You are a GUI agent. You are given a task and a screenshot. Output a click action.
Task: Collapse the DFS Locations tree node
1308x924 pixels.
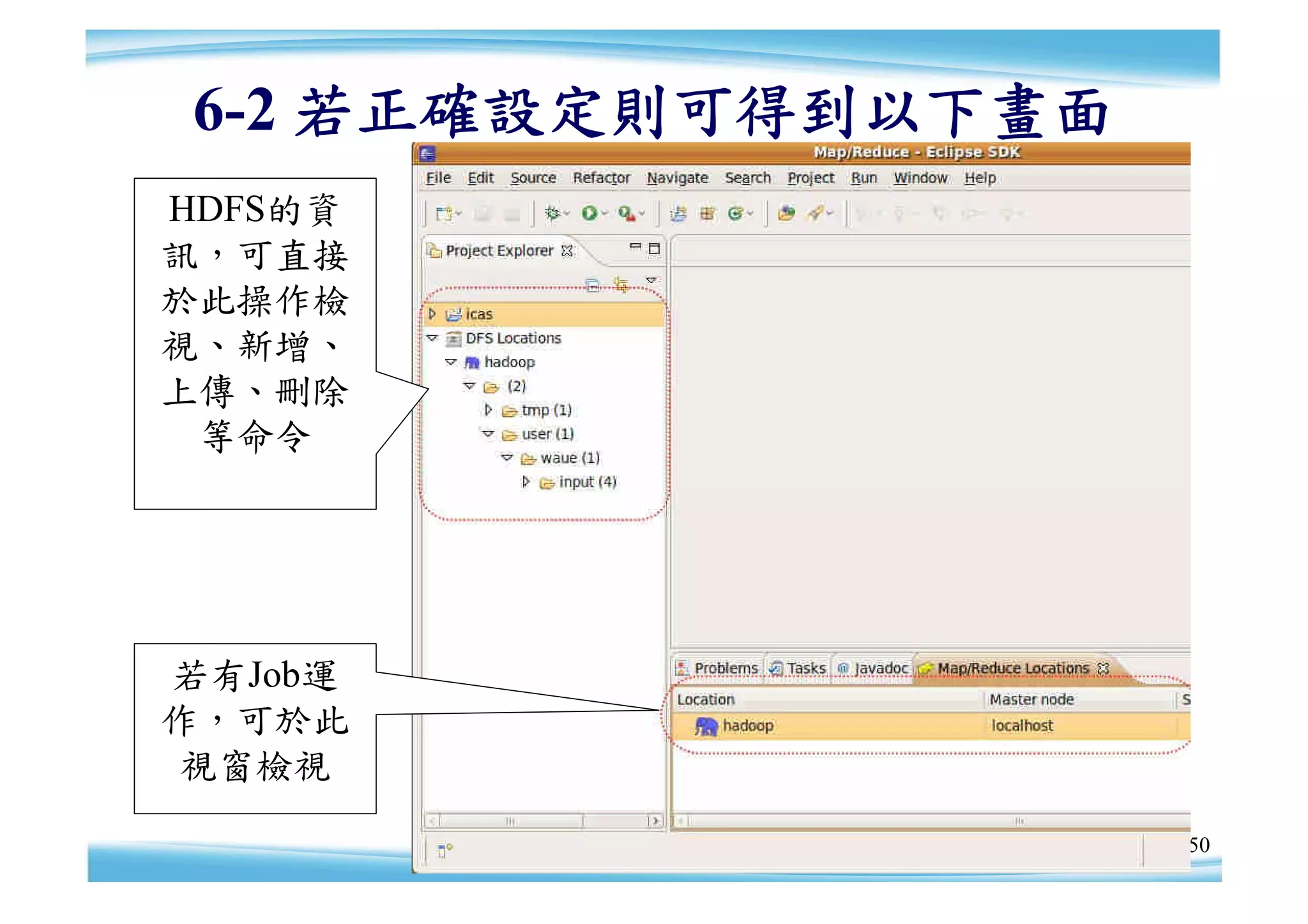[x=432, y=338]
